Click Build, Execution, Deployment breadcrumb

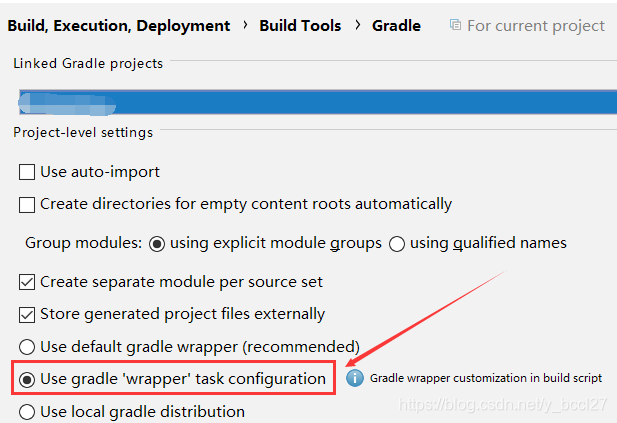pyautogui.click(x=118, y=26)
